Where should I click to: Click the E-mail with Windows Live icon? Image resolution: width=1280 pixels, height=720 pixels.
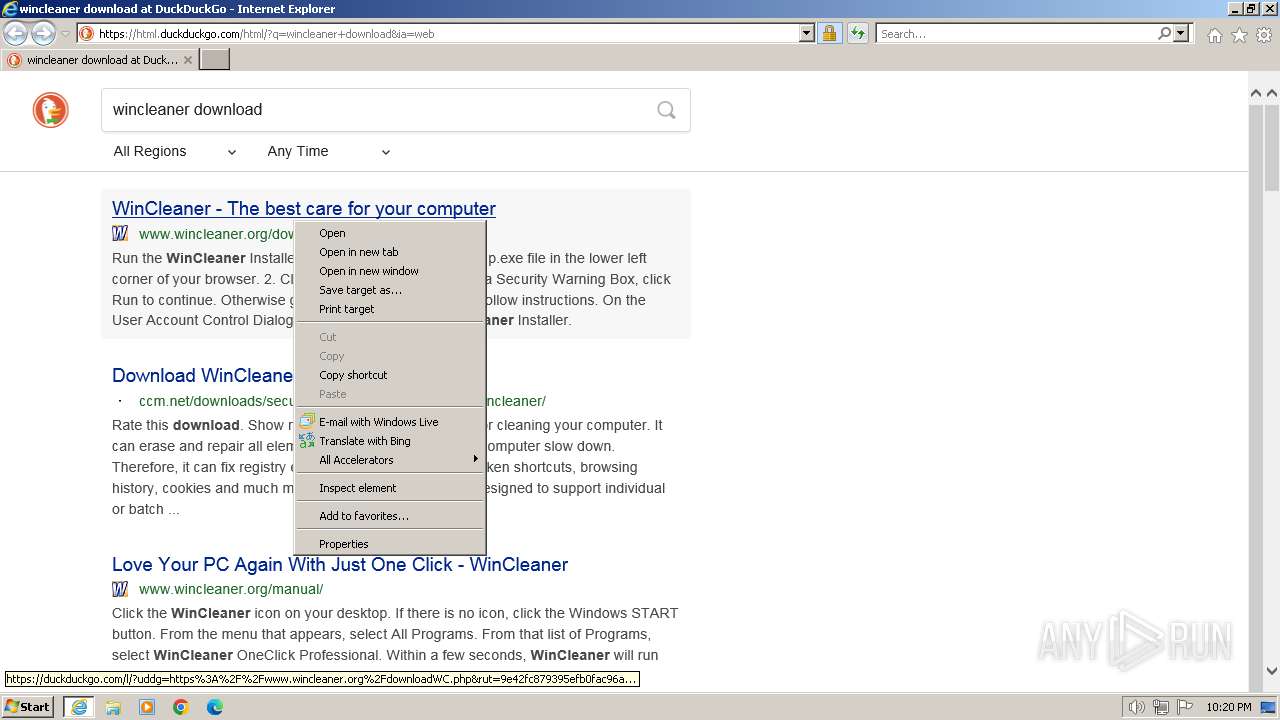tap(307, 422)
